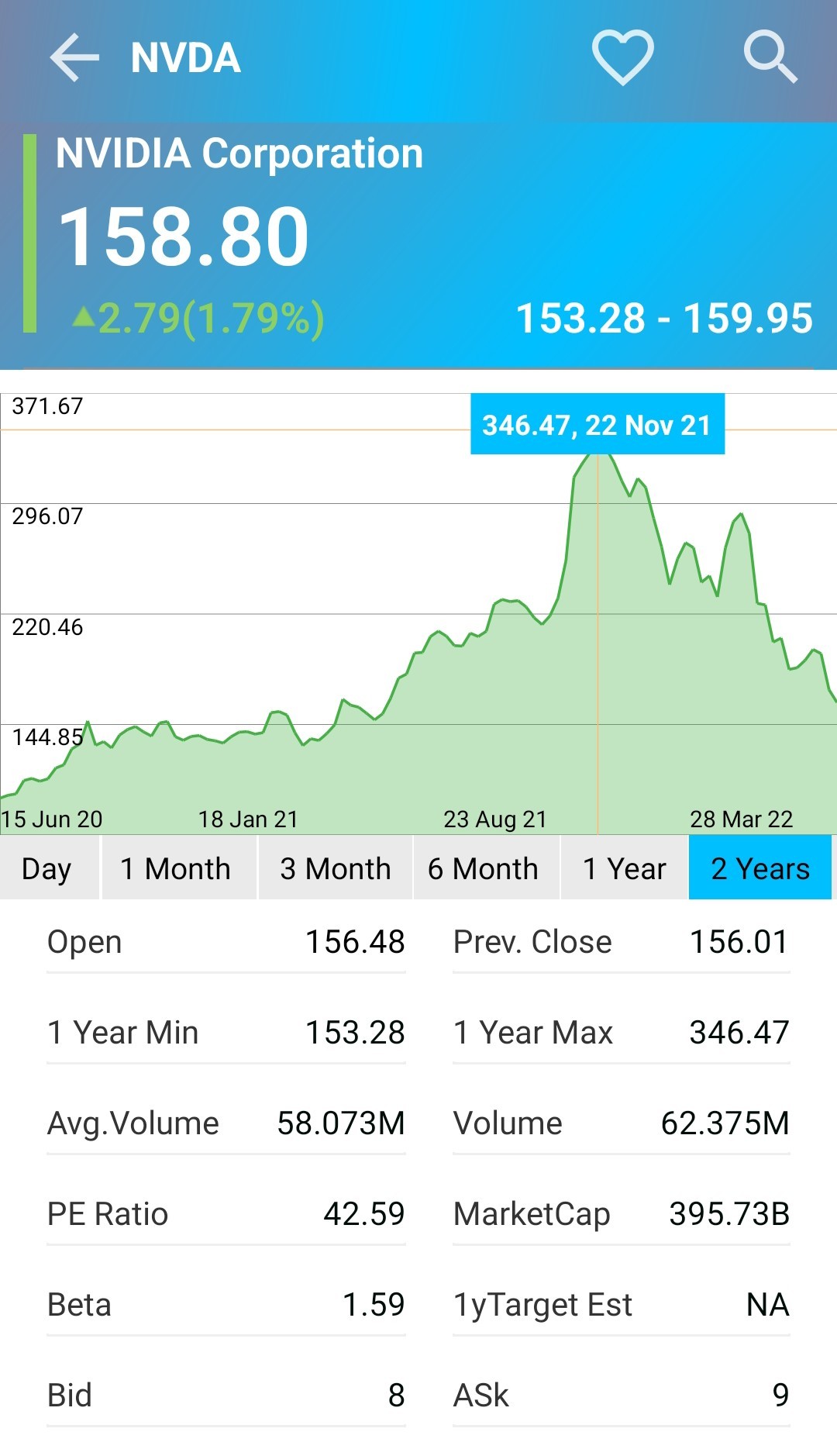The height and width of the screenshot is (1456, 837).
Task: Click the NVDA ticker title
Action: click(x=186, y=58)
